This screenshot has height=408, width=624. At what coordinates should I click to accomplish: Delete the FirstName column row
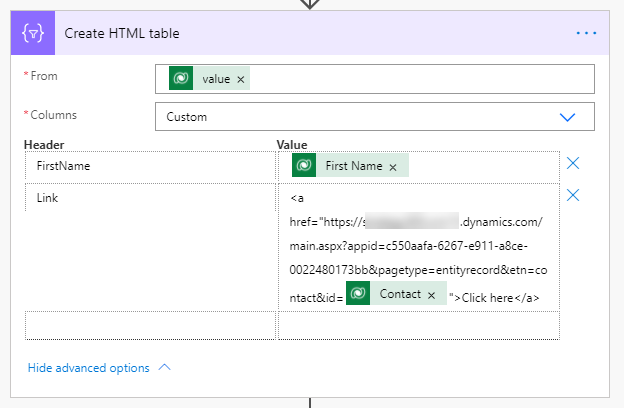click(x=573, y=163)
